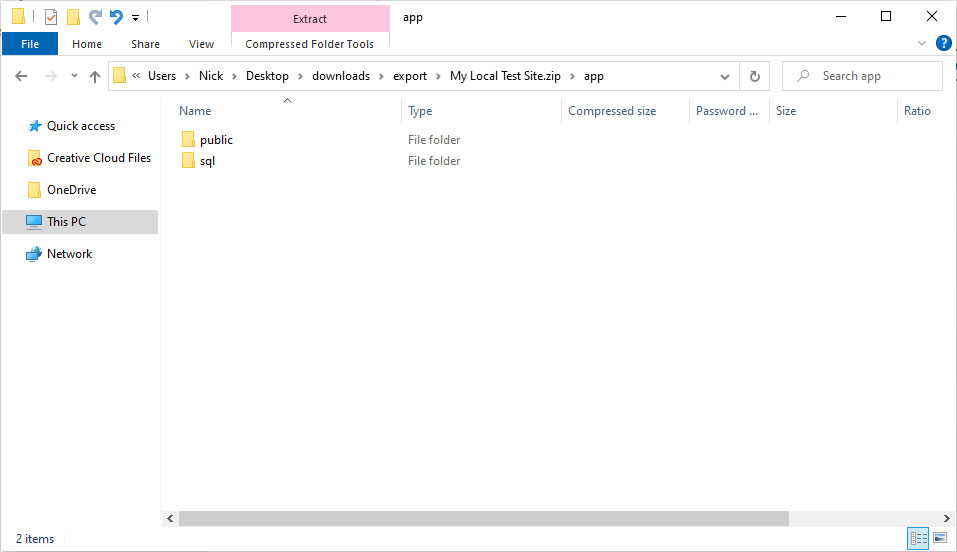Navigate to Users in address bar
Viewport: 957px width, 552px height.
162,76
